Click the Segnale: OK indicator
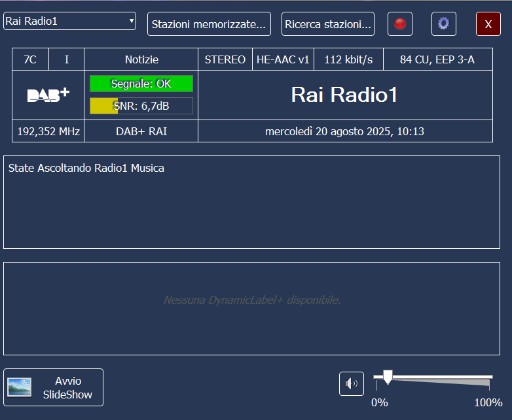512x420 pixels. [141, 84]
